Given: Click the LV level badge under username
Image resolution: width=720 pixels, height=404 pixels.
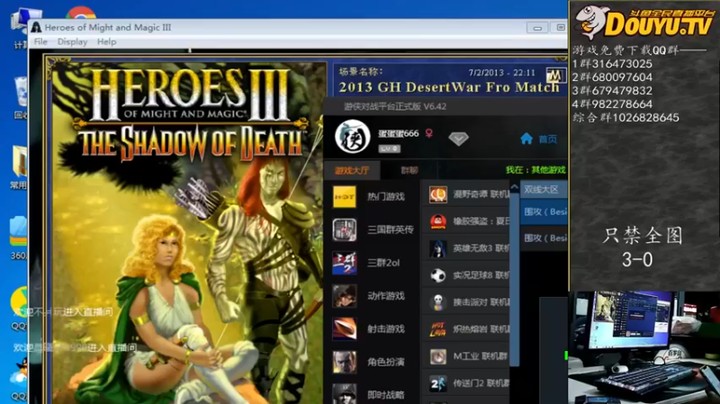Looking at the screenshot, I should [389, 149].
